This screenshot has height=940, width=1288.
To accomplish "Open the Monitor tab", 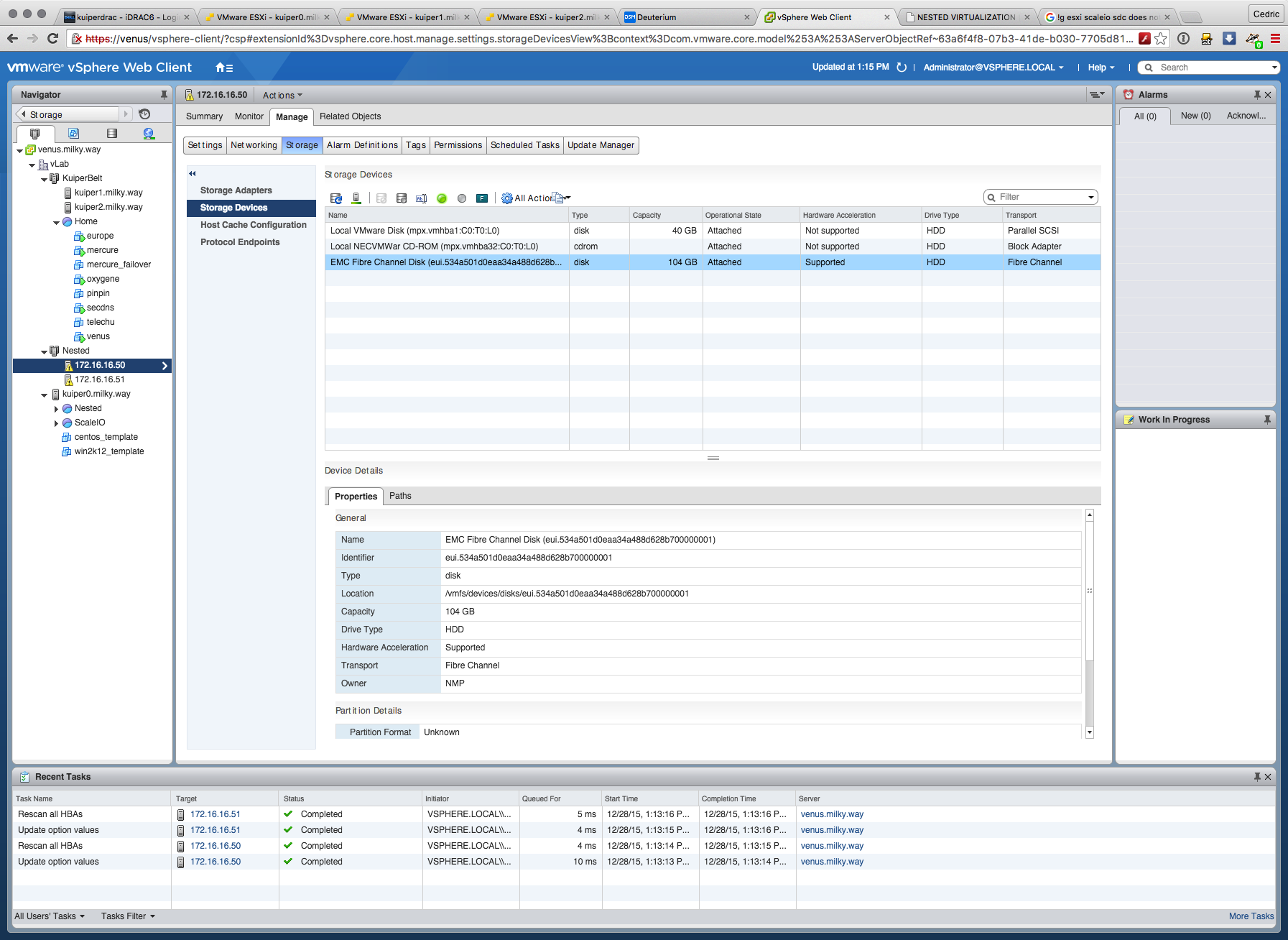I will pyautogui.click(x=249, y=116).
